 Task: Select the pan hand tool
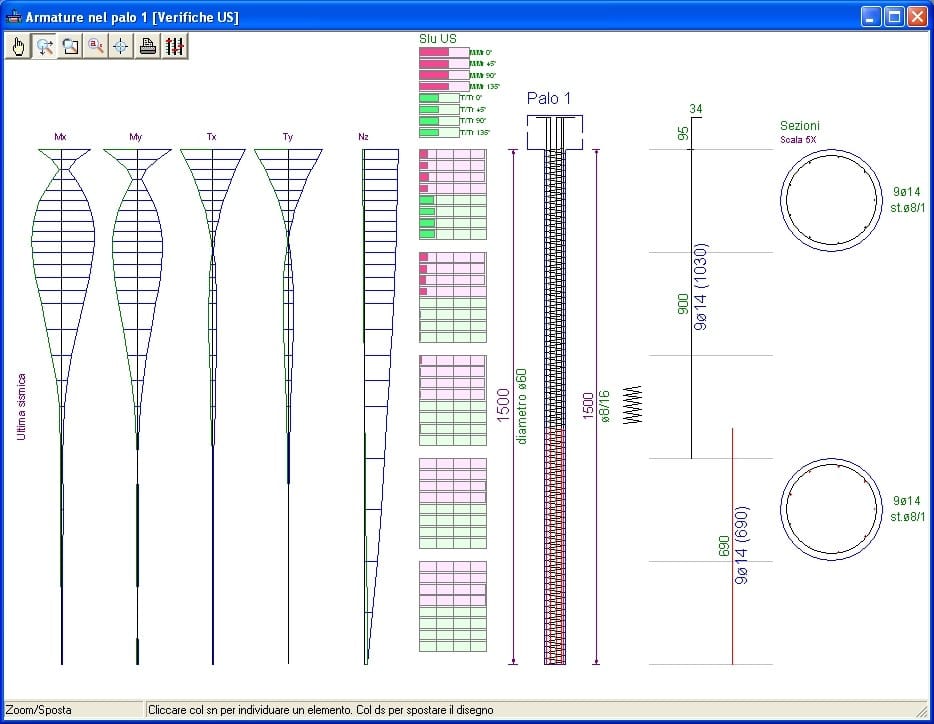coord(19,46)
